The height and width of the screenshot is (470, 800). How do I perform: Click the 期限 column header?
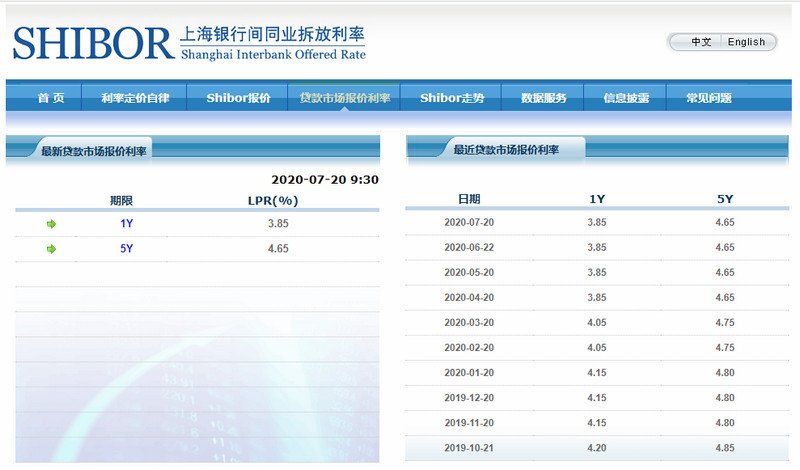pos(121,201)
